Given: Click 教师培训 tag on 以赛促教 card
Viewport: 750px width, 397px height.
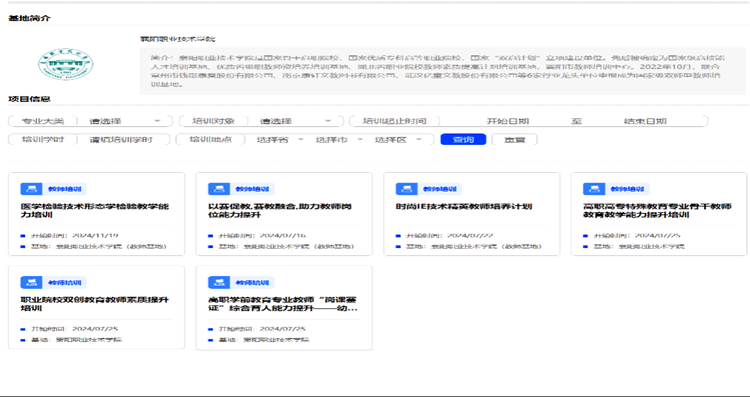Looking at the screenshot, I should point(252,189).
